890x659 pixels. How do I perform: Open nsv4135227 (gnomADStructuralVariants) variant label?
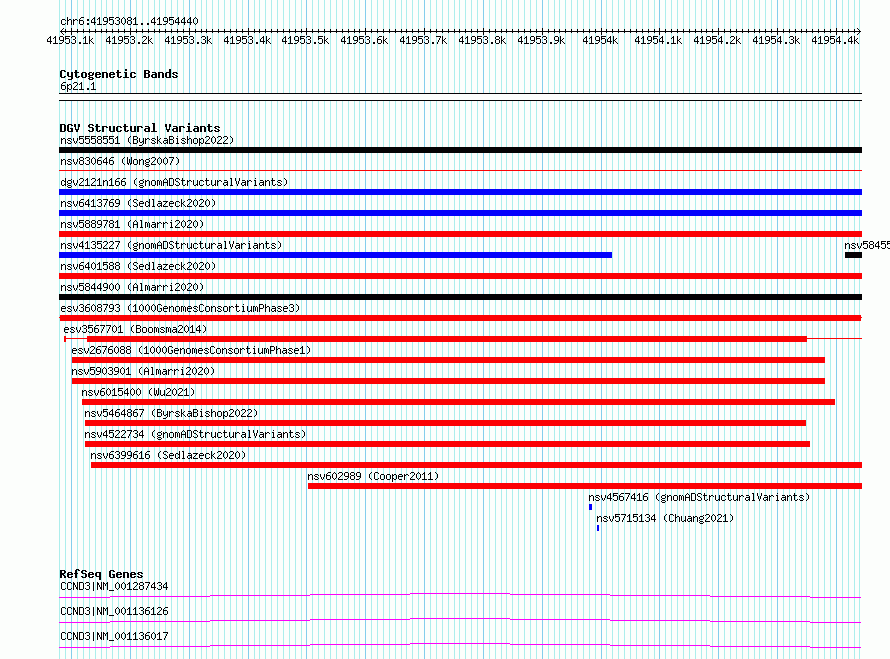pyautogui.click(x=171, y=245)
